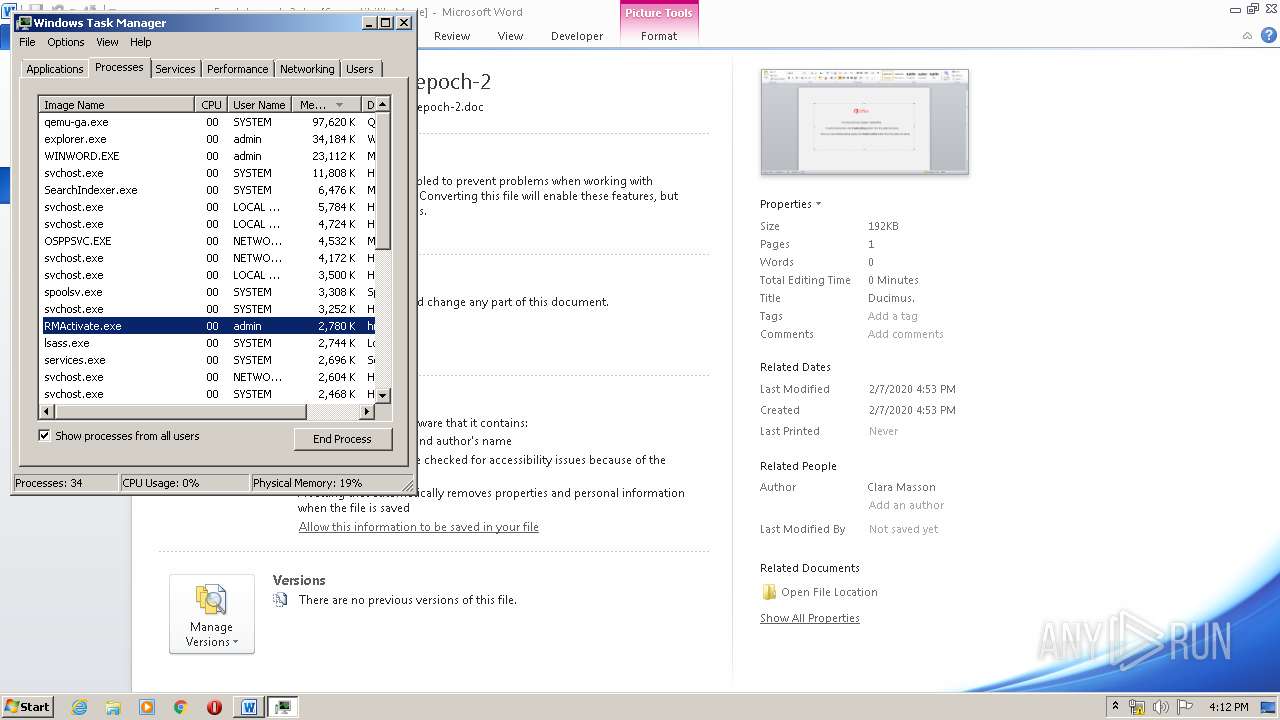1280x720 pixels.
Task: Click the Start button
Action: click(28, 707)
